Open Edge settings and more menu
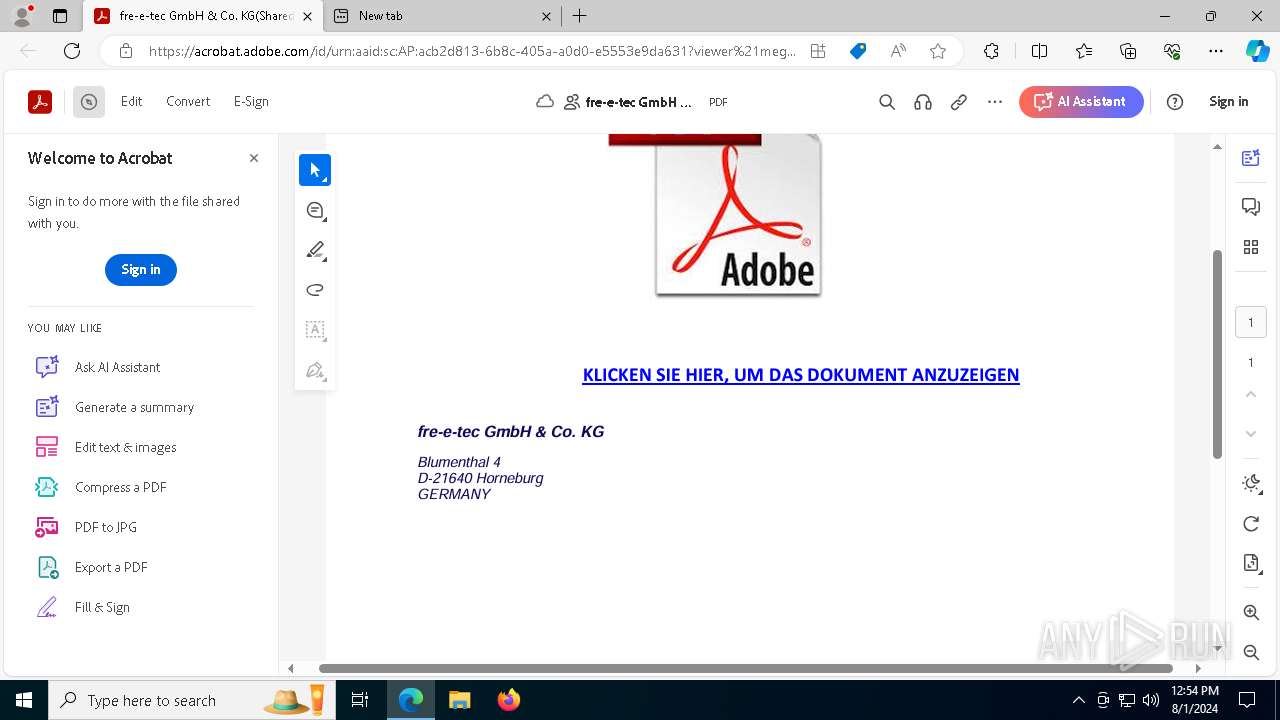1280x720 pixels. click(1216, 51)
